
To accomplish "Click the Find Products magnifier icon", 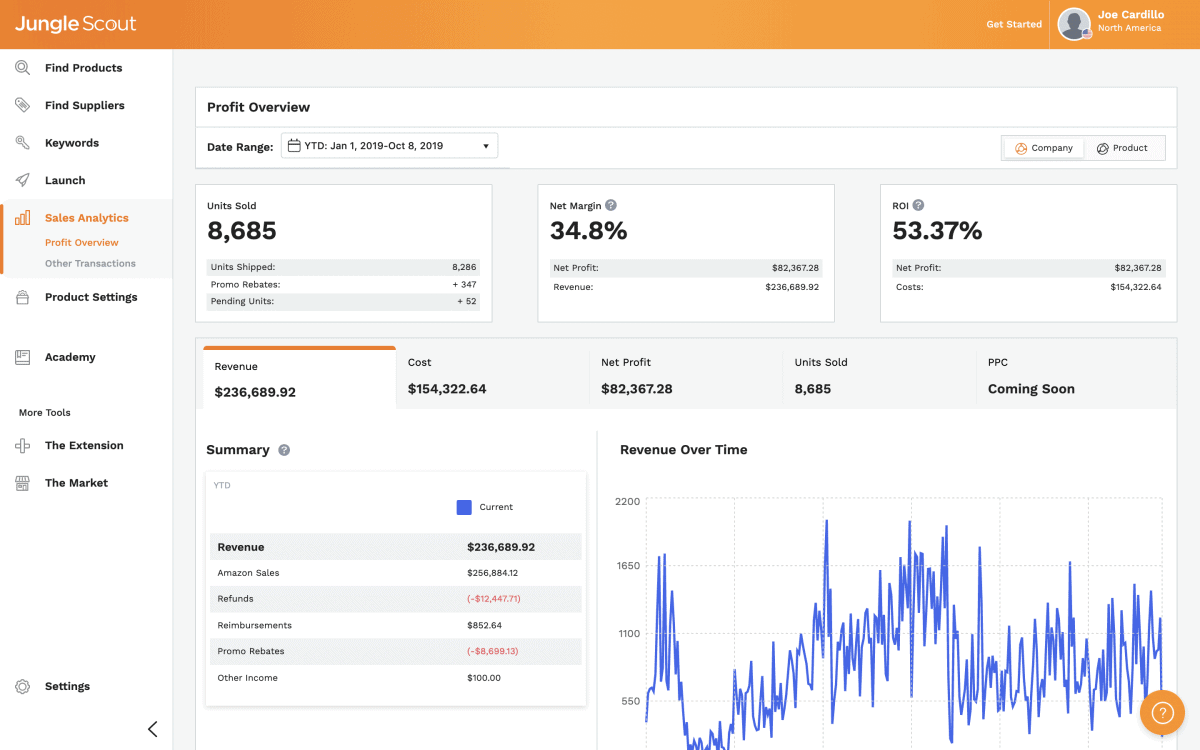I will [x=22, y=68].
